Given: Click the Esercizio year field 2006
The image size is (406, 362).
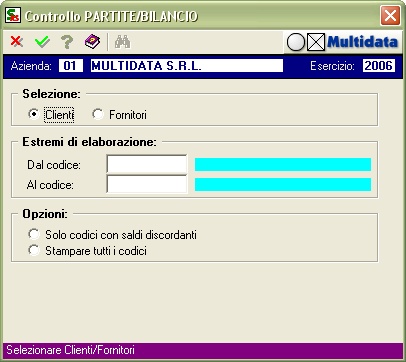Looking at the screenshot, I should [x=379, y=66].
